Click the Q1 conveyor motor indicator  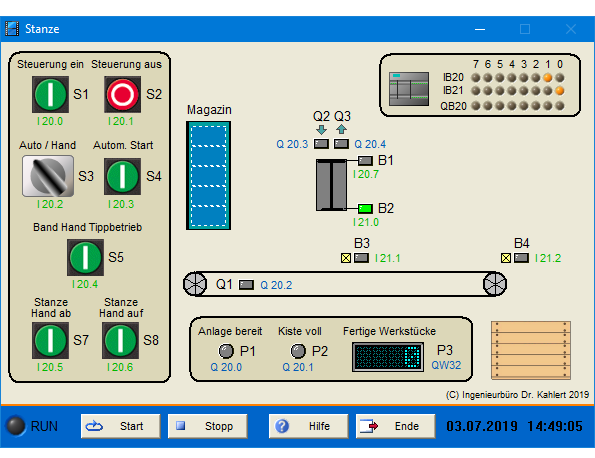[x=246, y=285]
